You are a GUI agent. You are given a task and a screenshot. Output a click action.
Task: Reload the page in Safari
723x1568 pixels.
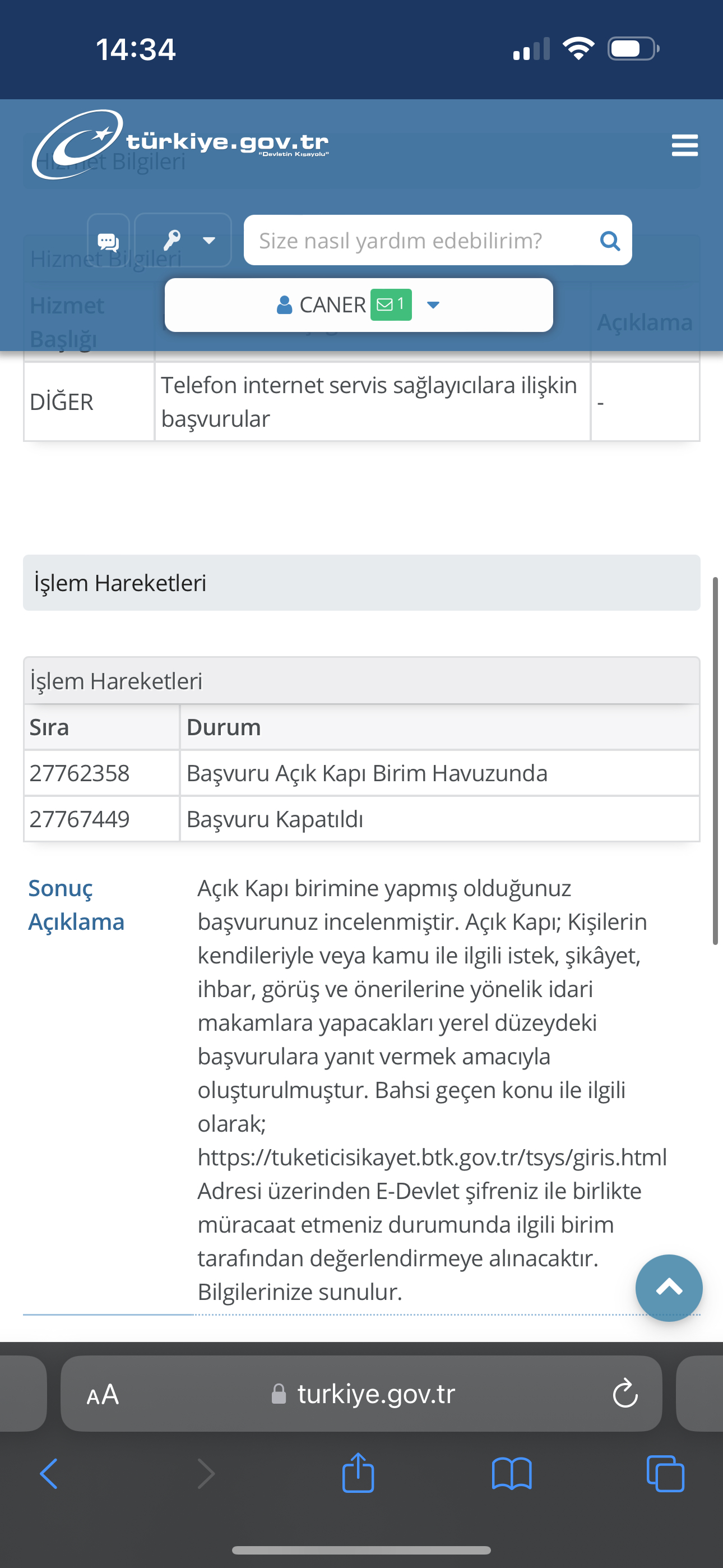pos(625,1393)
